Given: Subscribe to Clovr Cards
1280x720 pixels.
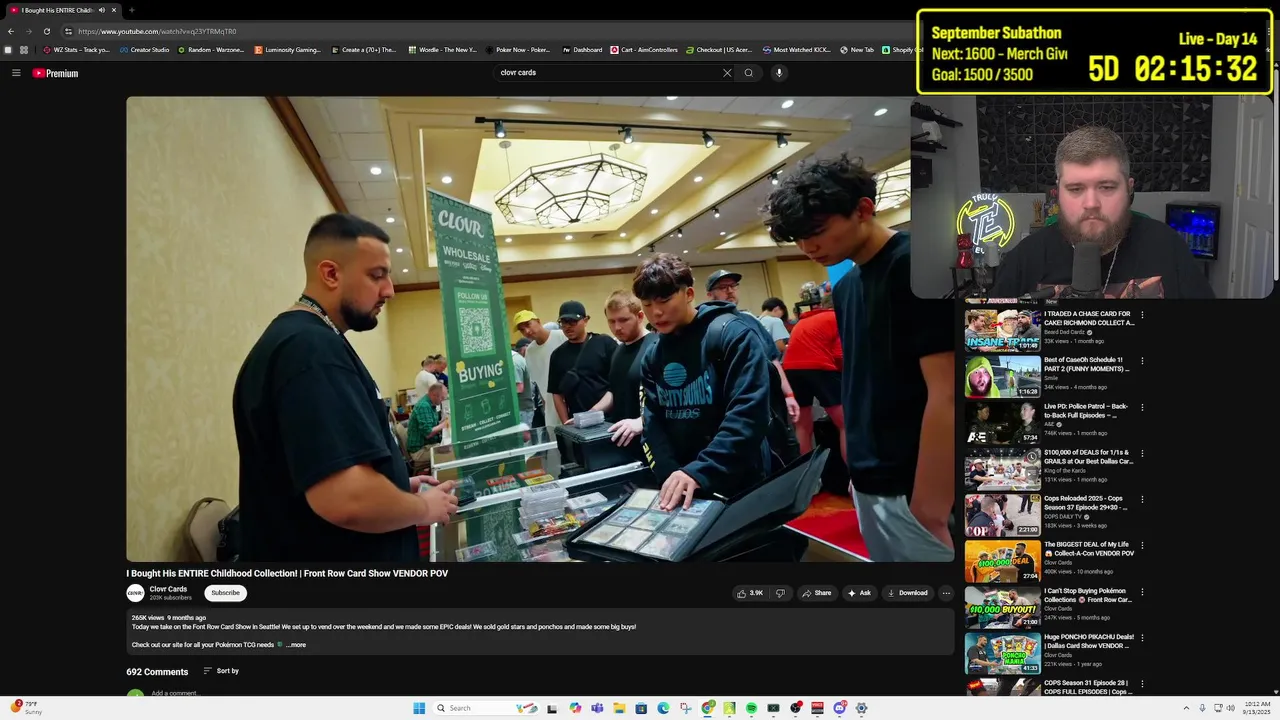Looking at the screenshot, I should pos(225,593).
